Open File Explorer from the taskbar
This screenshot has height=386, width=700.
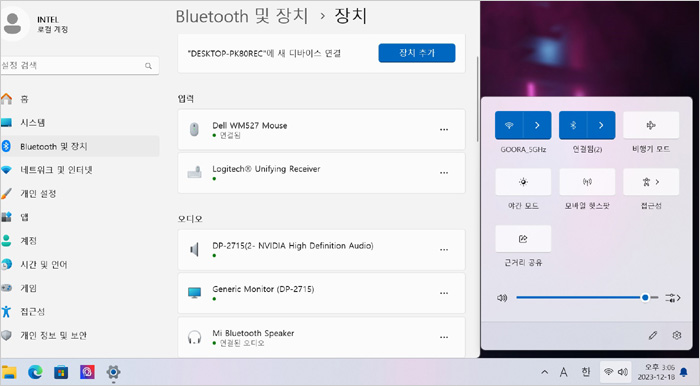pos(9,372)
